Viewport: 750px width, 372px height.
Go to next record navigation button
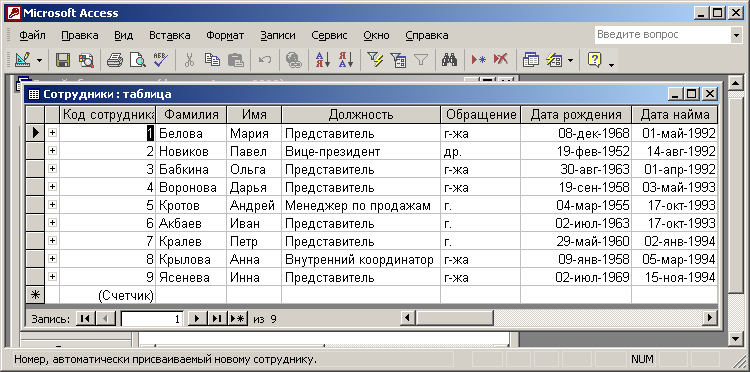click(198, 318)
